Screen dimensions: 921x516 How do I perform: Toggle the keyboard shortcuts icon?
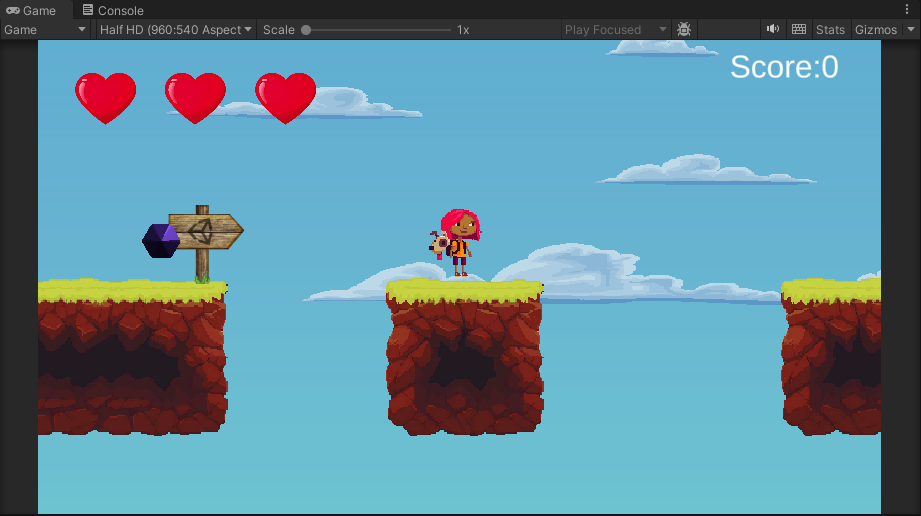pyautogui.click(x=799, y=29)
